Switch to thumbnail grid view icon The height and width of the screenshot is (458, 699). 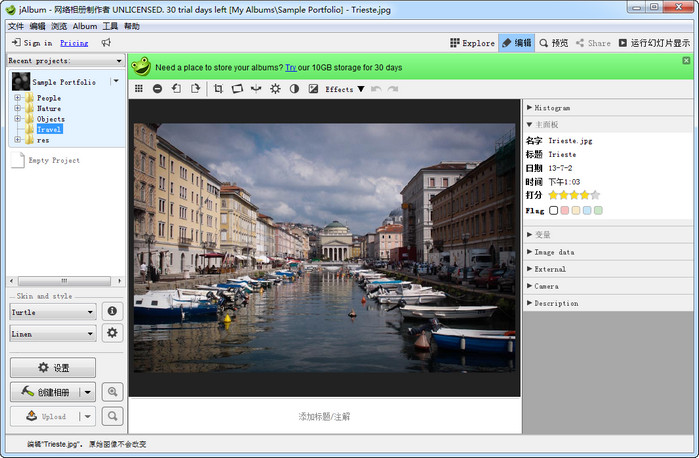pyautogui.click(x=139, y=89)
